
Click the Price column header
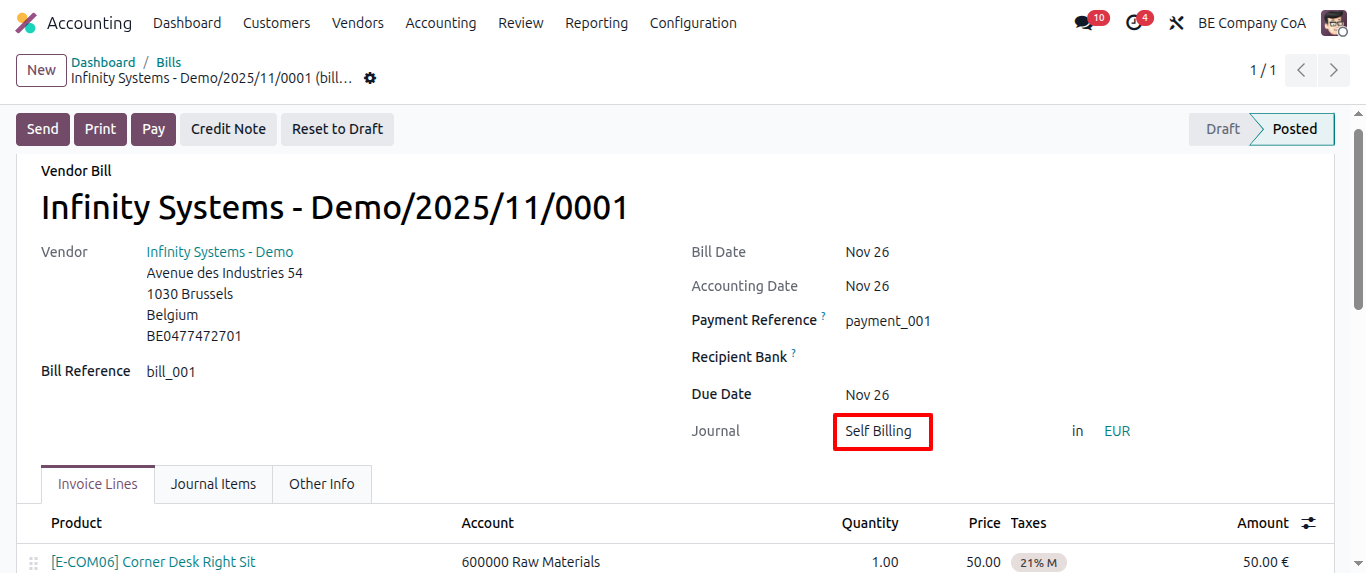point(985,523)
